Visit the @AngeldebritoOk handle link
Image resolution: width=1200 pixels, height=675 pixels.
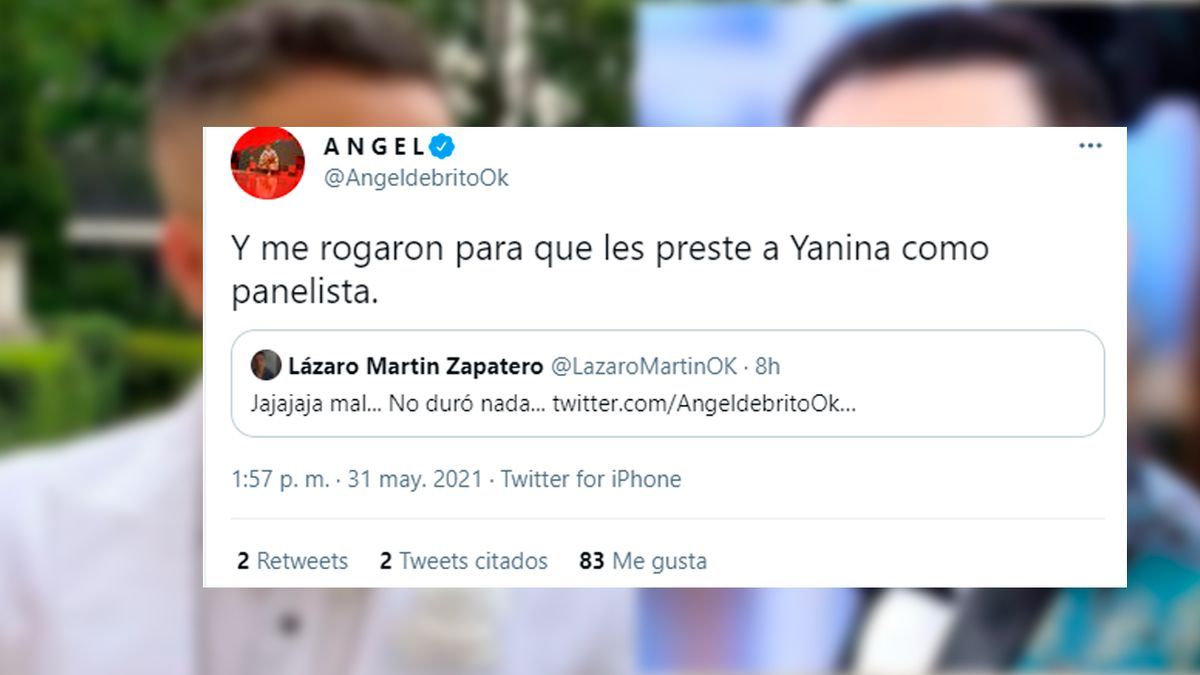(x=416, y=178)
